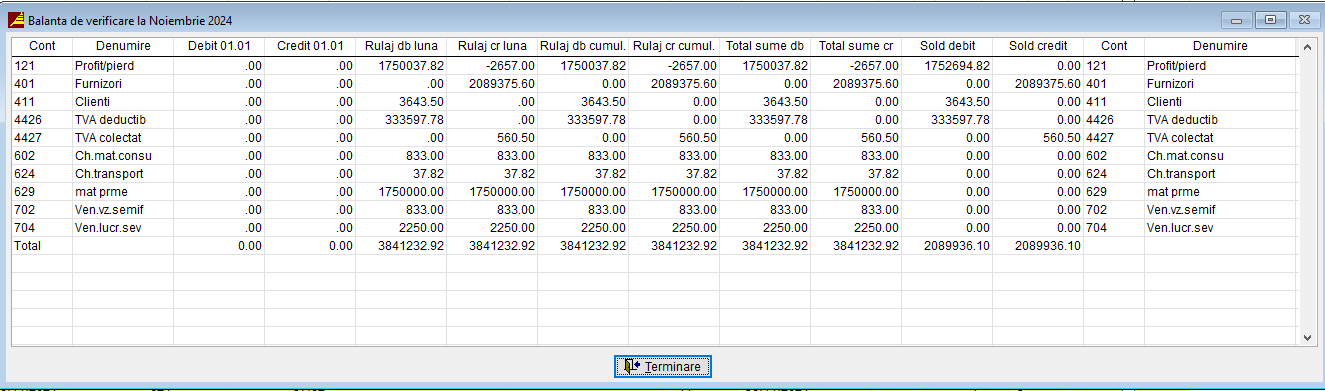Click the Credit 01.01 column header
The height and width of the screenshot is (391, 1325).
[x=310, y=46]
